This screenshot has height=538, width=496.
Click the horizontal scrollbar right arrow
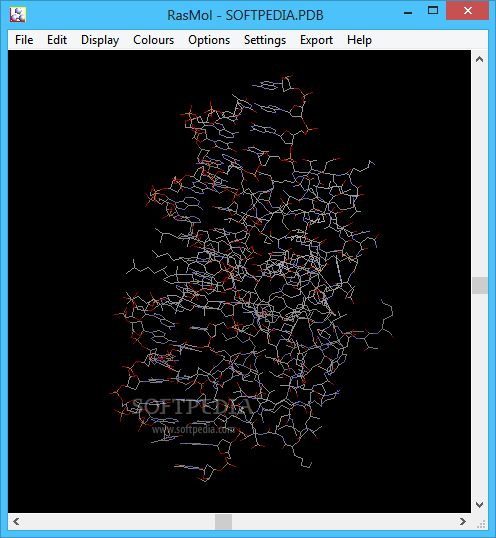[x=463, y=522]
